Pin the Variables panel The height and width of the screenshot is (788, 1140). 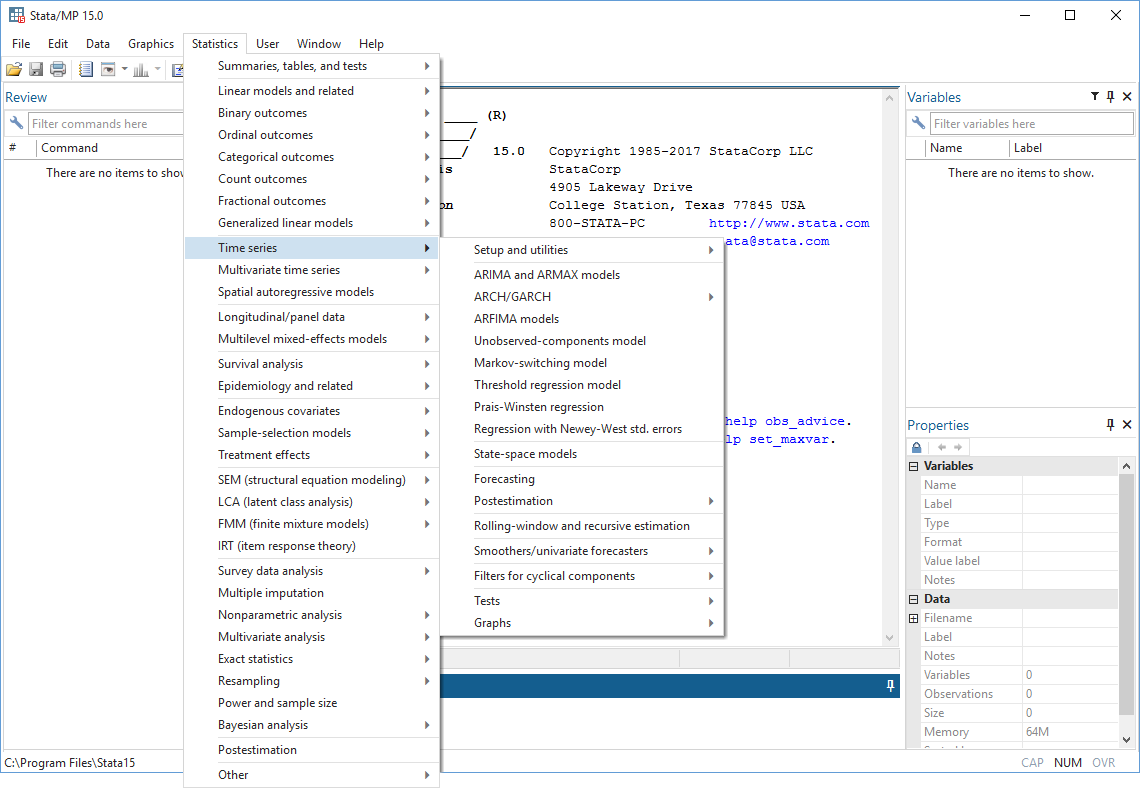[x=1110, y=97]
